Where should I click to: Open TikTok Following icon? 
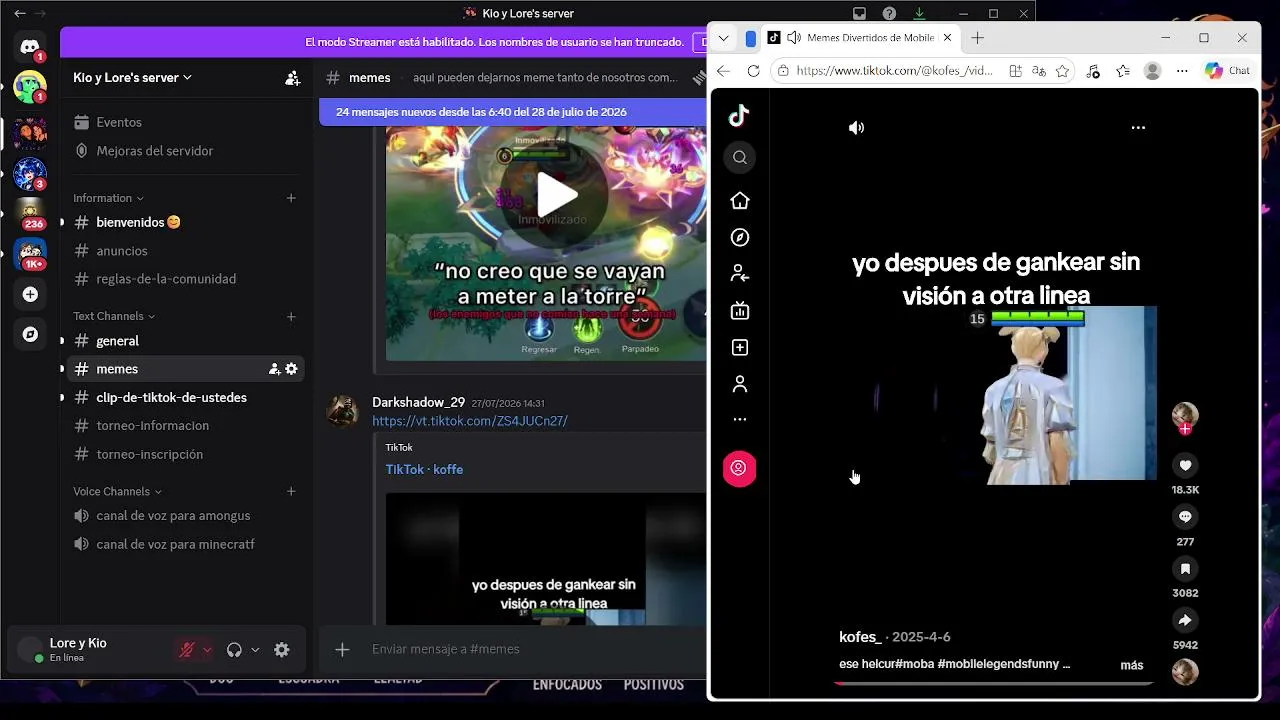(740, 273)
